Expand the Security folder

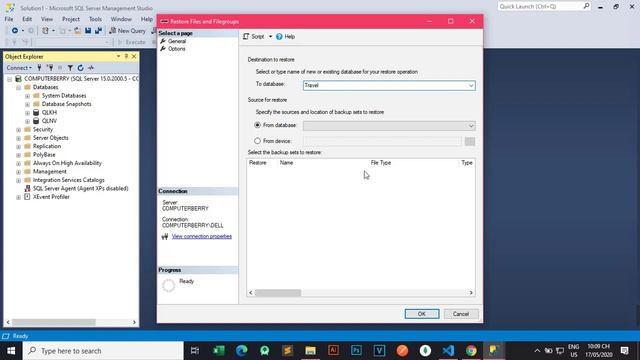tap(18, 130)
